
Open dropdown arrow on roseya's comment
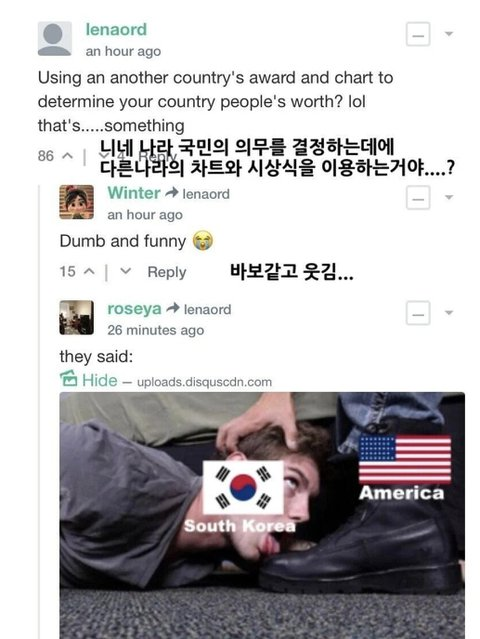point(449,313)
